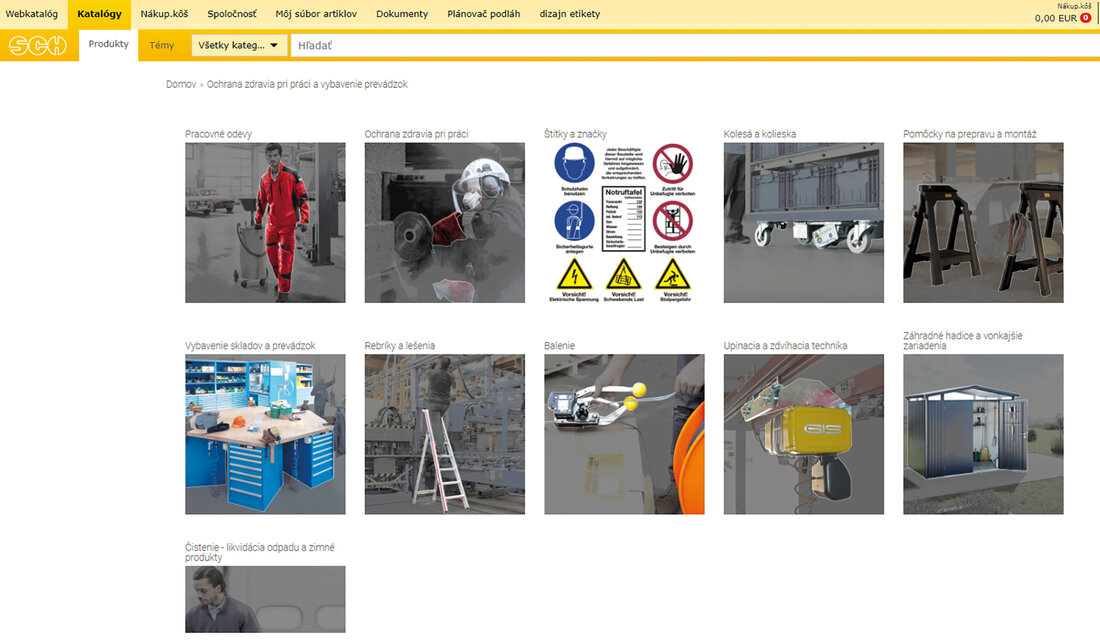Open the Ochrana zdravia pri práci category title
This screenshot has height=640, width=1100.
point(417,134)
